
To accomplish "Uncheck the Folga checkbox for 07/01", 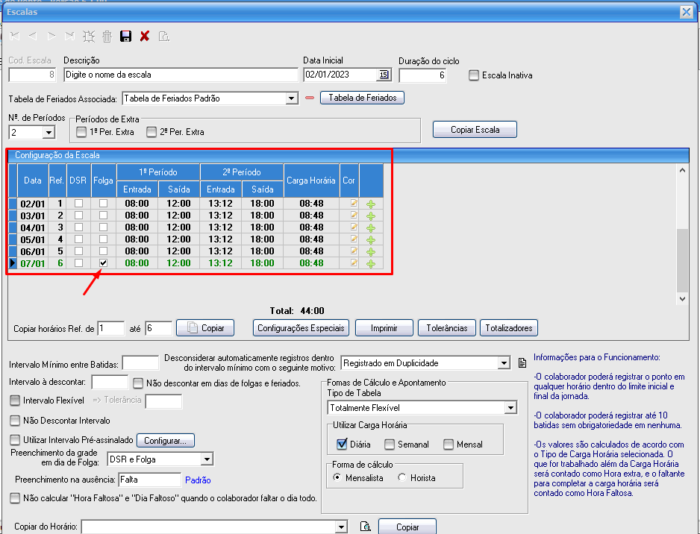I will 103,263.
